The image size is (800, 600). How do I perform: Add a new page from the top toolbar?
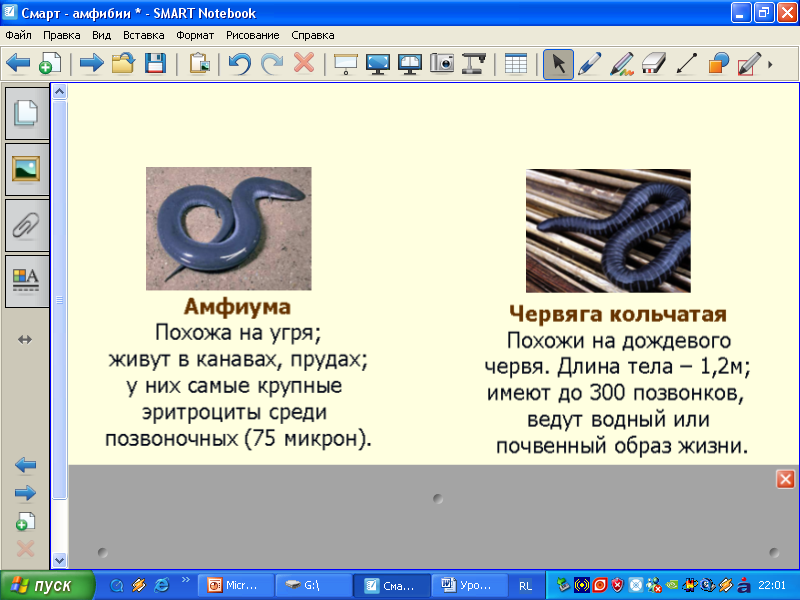50,64
